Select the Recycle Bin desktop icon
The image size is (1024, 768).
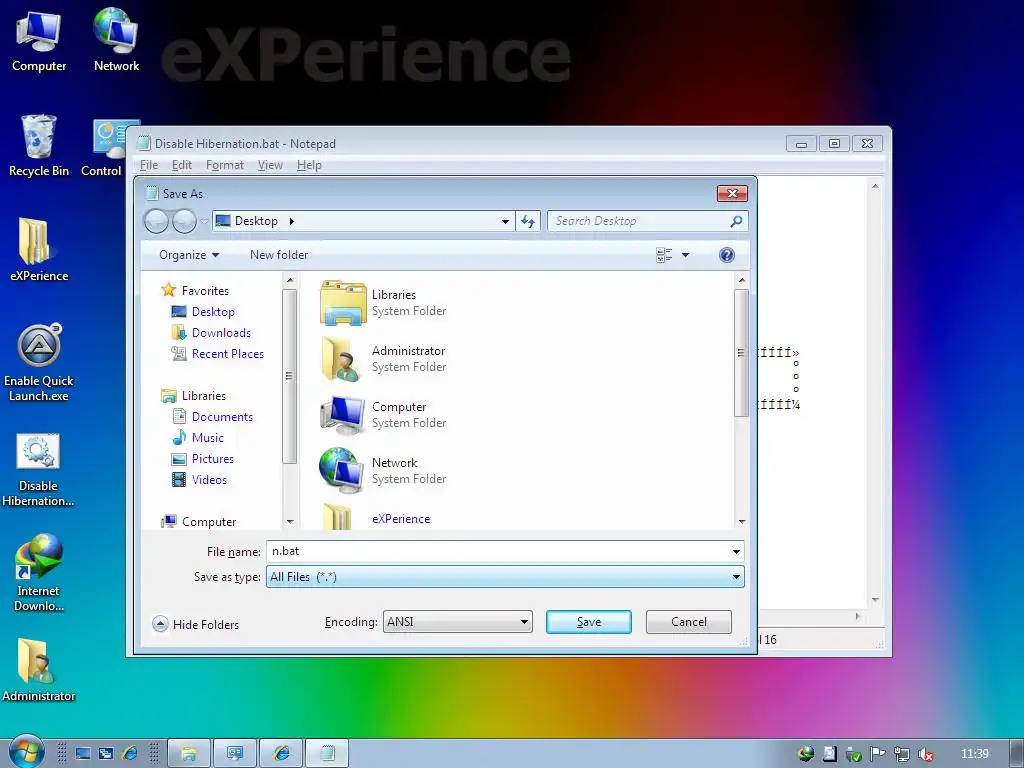[x=39, y=146]
